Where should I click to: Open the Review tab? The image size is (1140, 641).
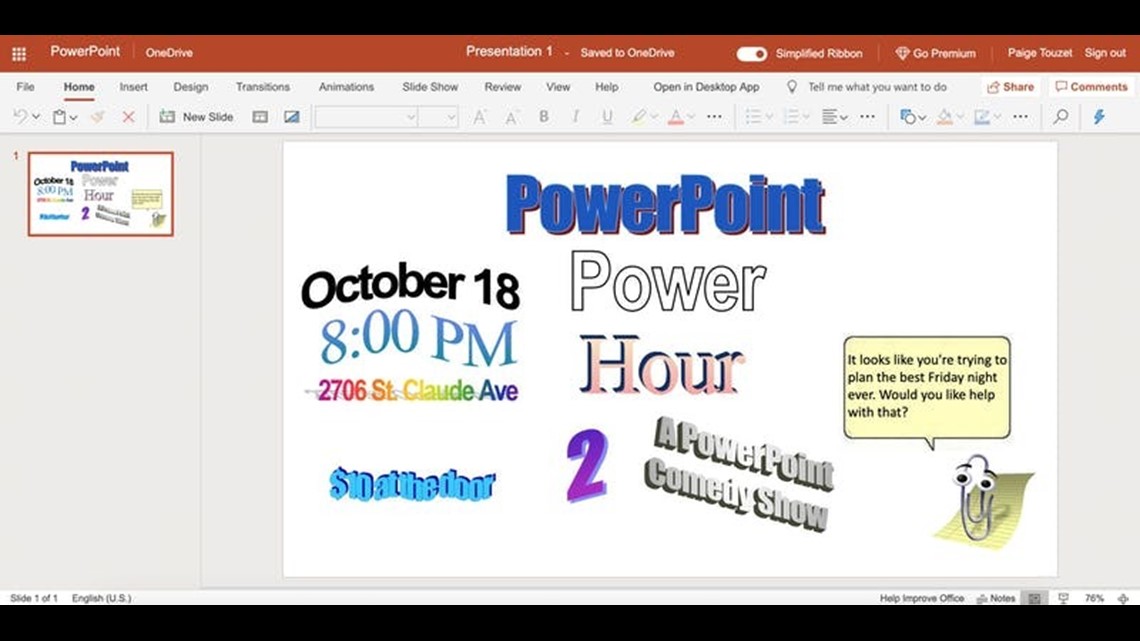click(x=503, y=86)
